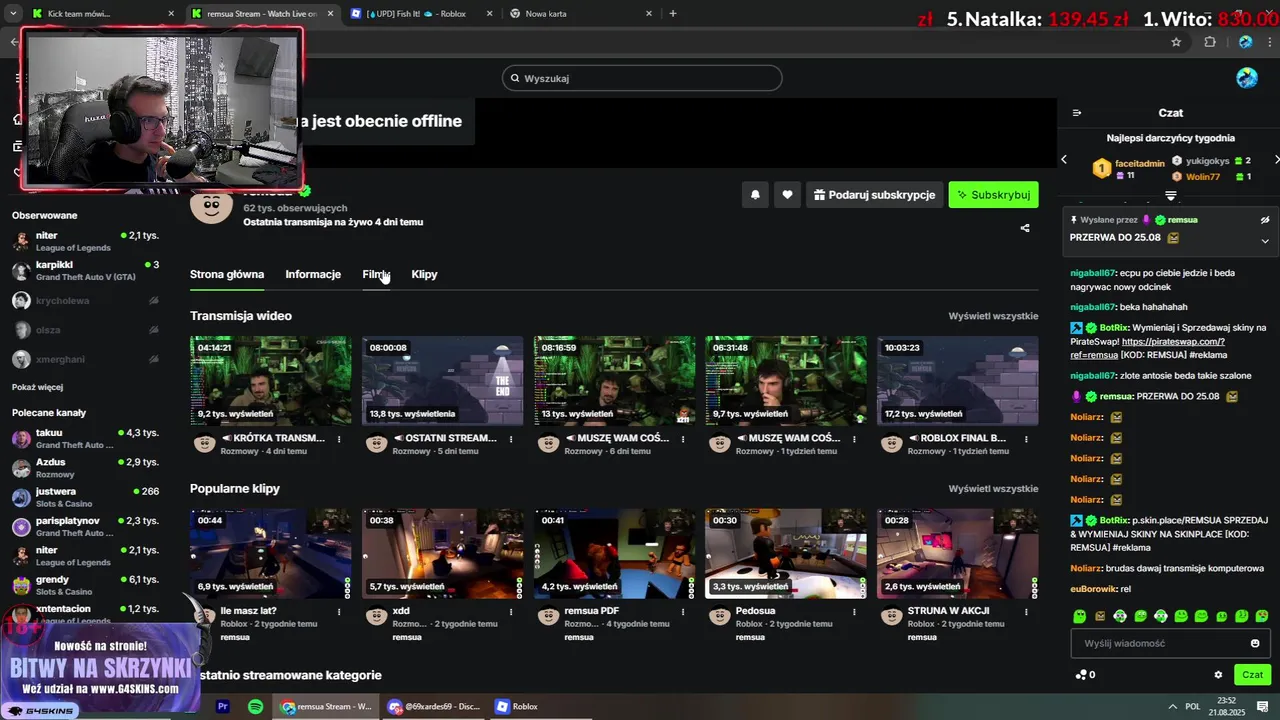Open options menu for xdd clip
This screenshot has height=720, width=1280.
click(511, 611)
